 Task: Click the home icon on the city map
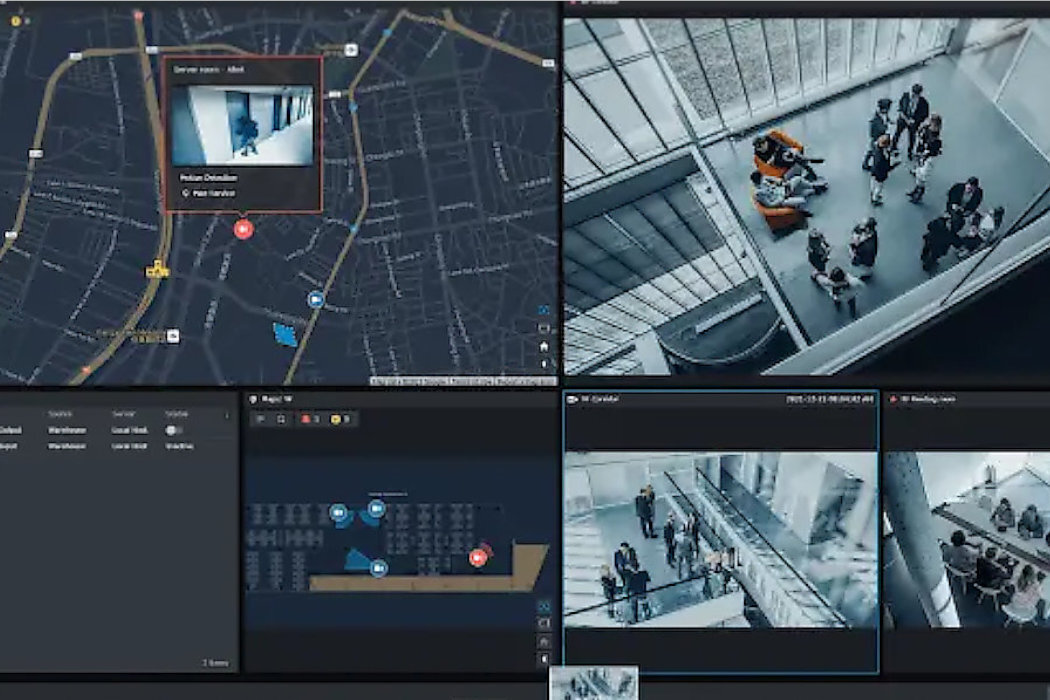pos(544,346)
